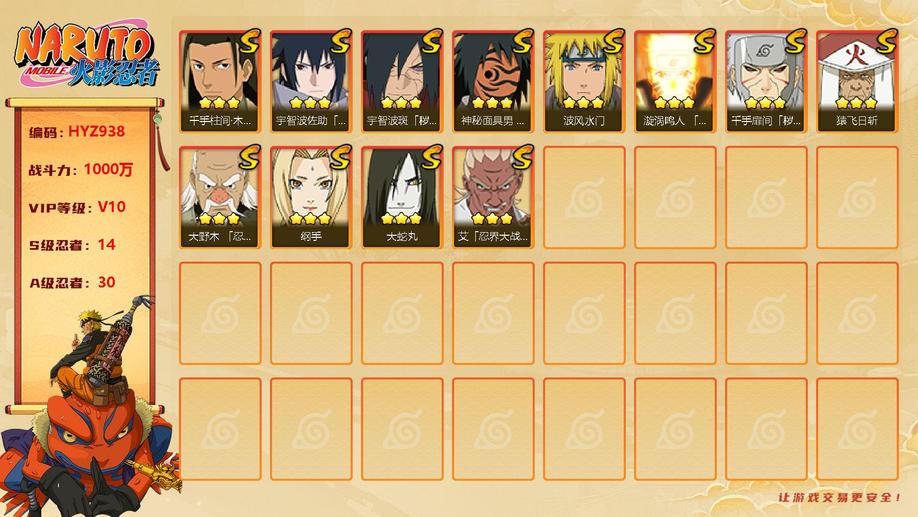Click the S rank badge on 波风水门 card
The image size is (918, 517).
[613, 41]
